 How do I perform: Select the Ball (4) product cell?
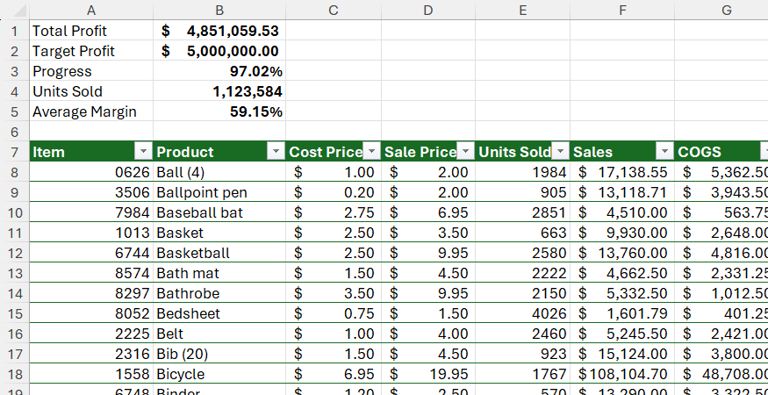coord(219,172)
